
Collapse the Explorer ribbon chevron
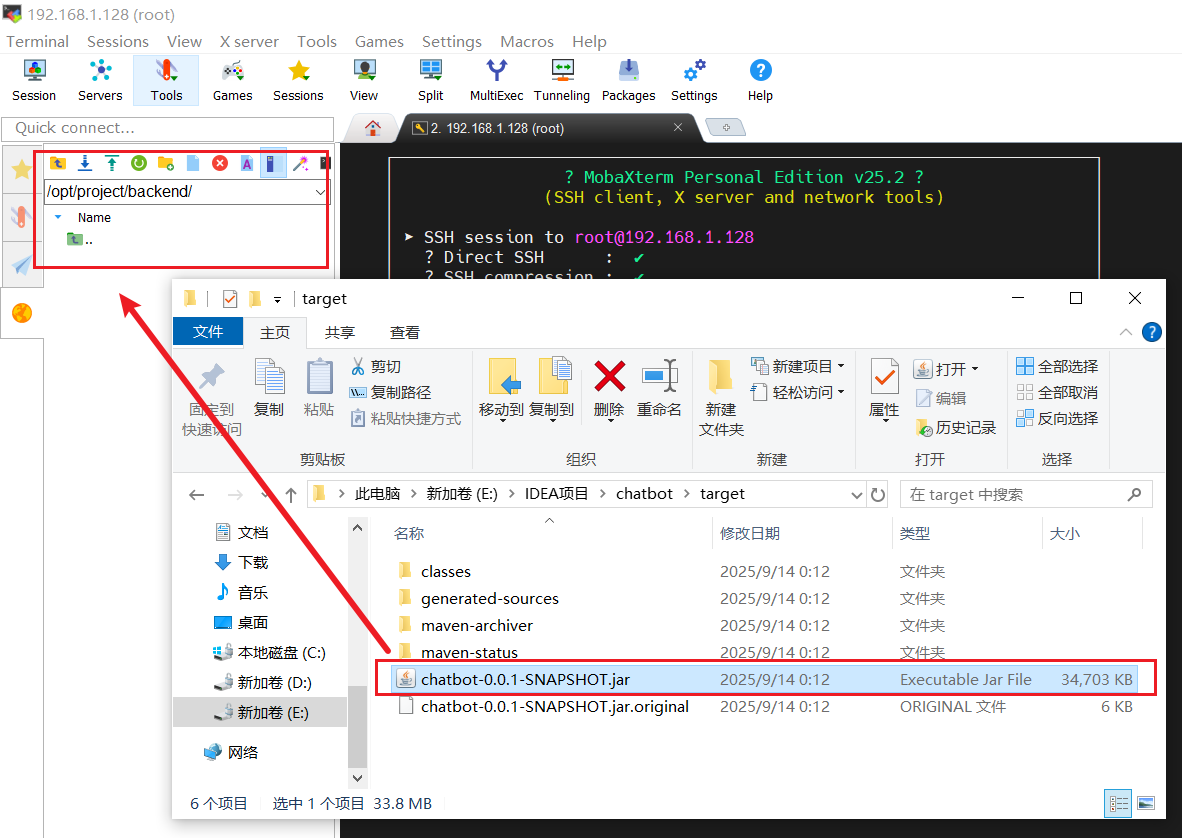pos(1125,332)
